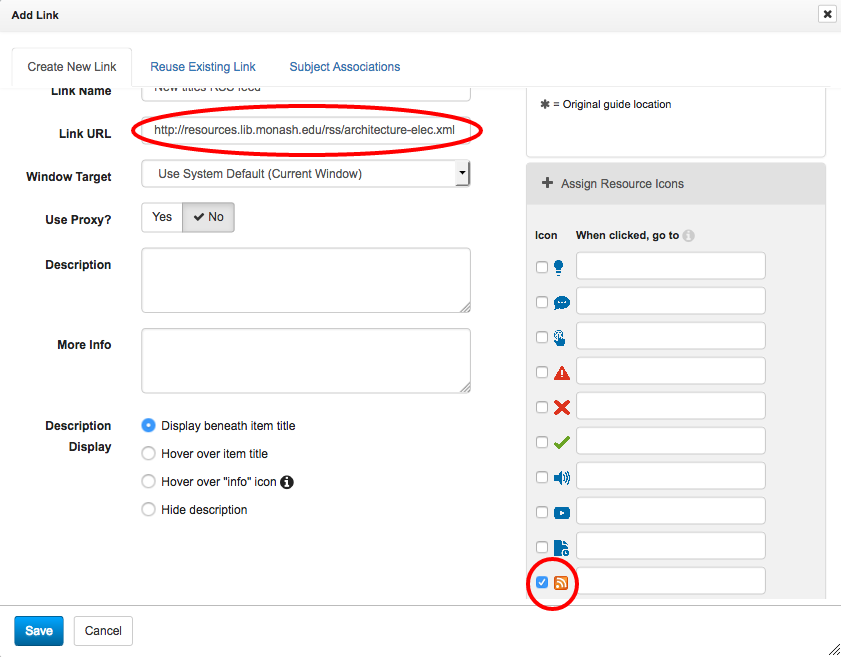The width and height of the screenshot is (841, 657).
Task: Switch to Create New Link tab
Action: (x=72, y=67)
